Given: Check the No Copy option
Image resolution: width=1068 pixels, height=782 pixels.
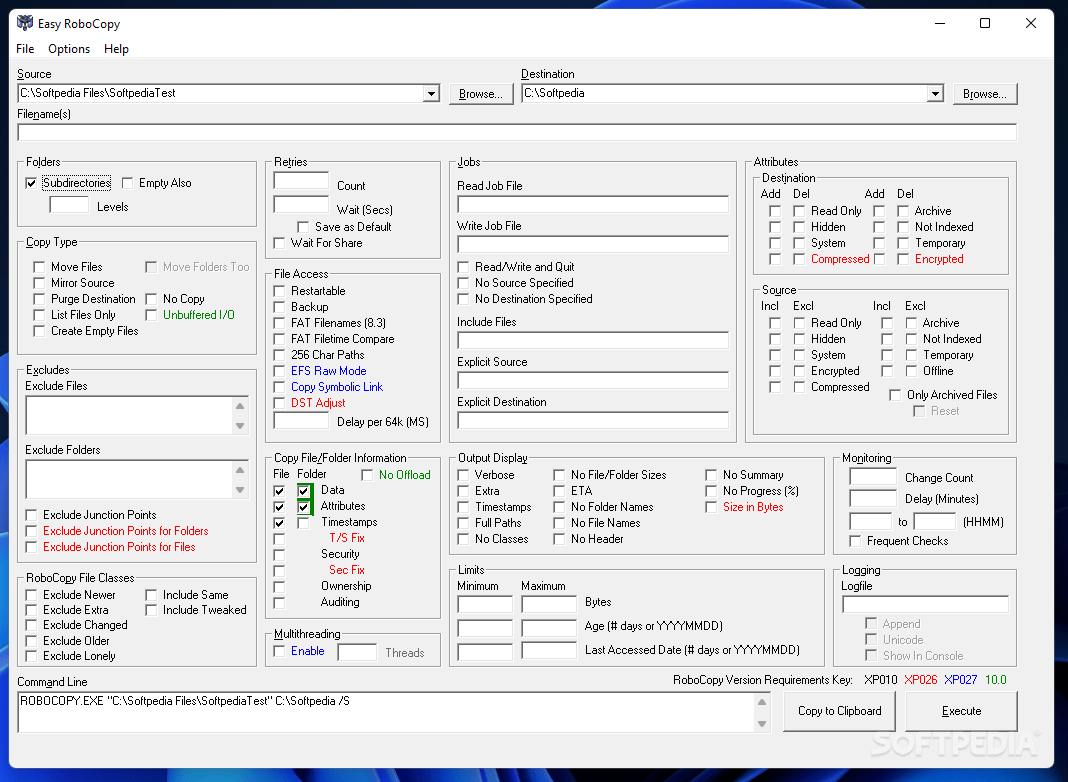Looking at the screenshot, I should (151, 299).
